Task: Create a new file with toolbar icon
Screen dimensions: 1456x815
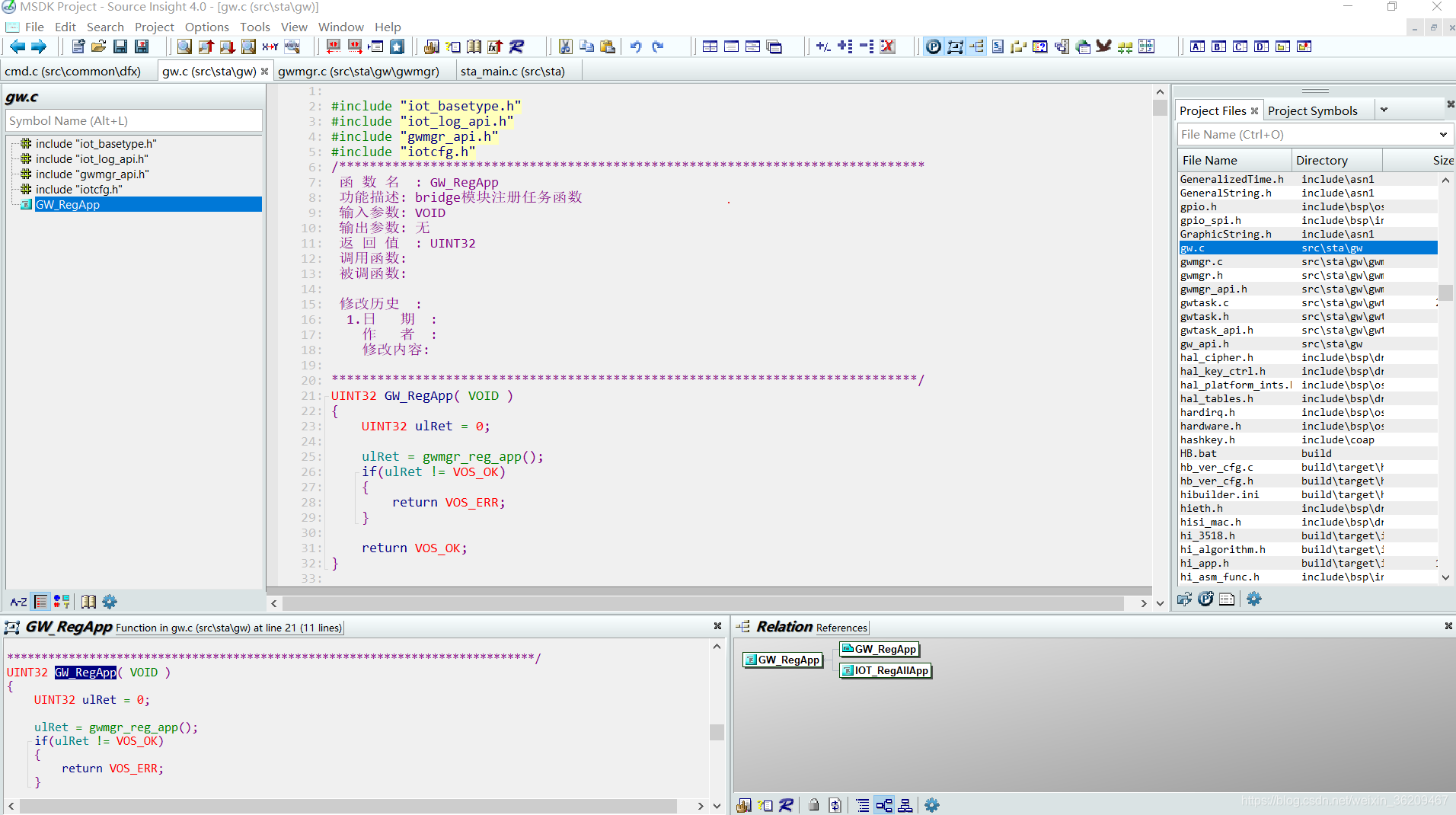Action: pos(78,46)
